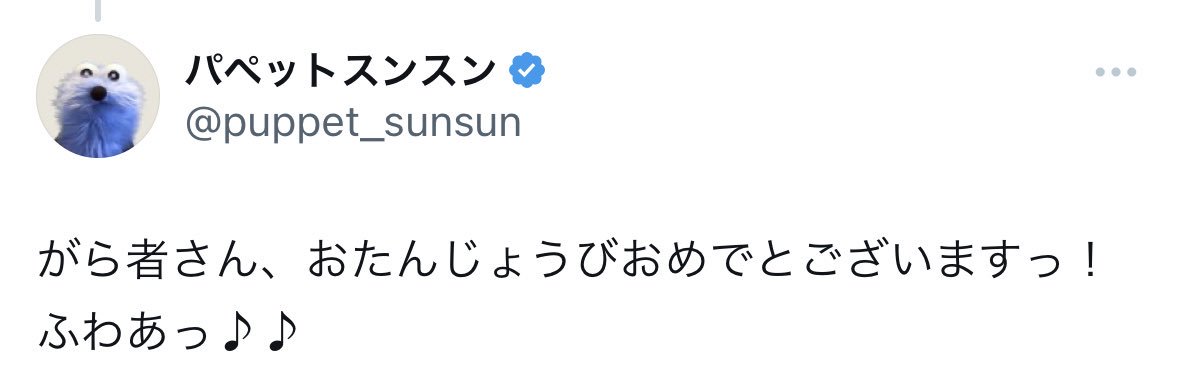Click the second music note symbol

click(283, 331)
